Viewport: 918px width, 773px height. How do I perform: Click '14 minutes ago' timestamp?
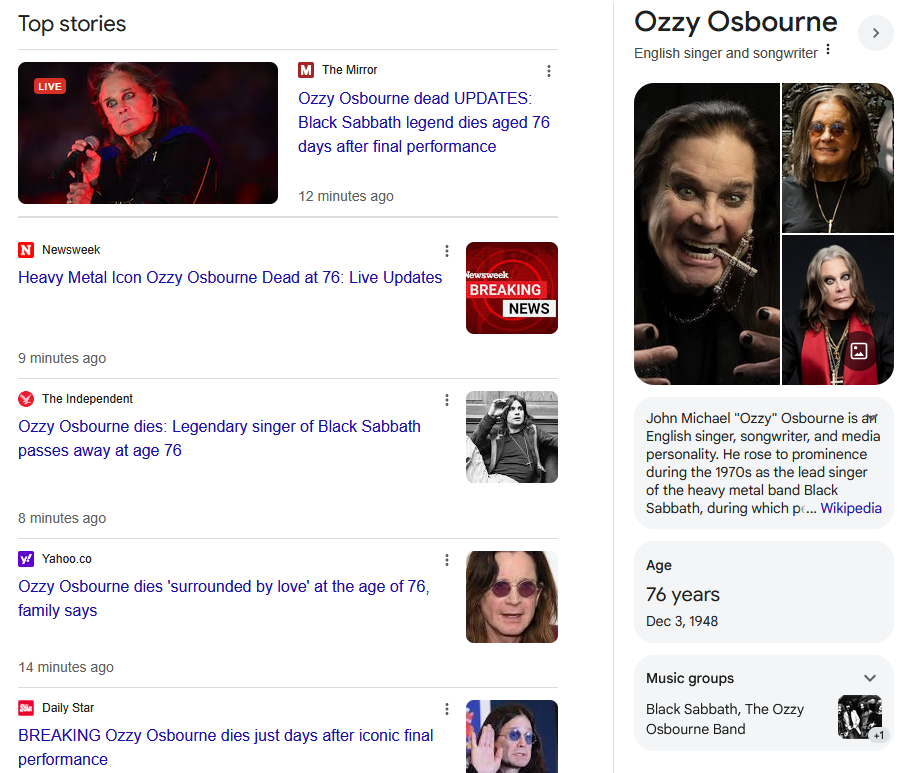click(66, 667)
